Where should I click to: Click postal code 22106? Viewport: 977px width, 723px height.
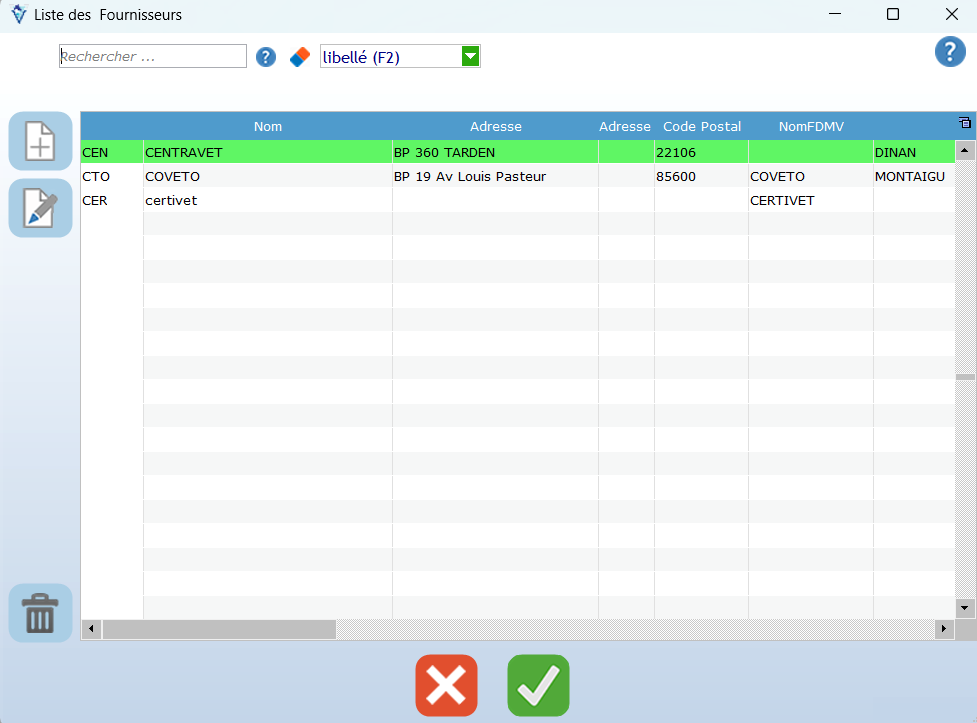point(702,153)
